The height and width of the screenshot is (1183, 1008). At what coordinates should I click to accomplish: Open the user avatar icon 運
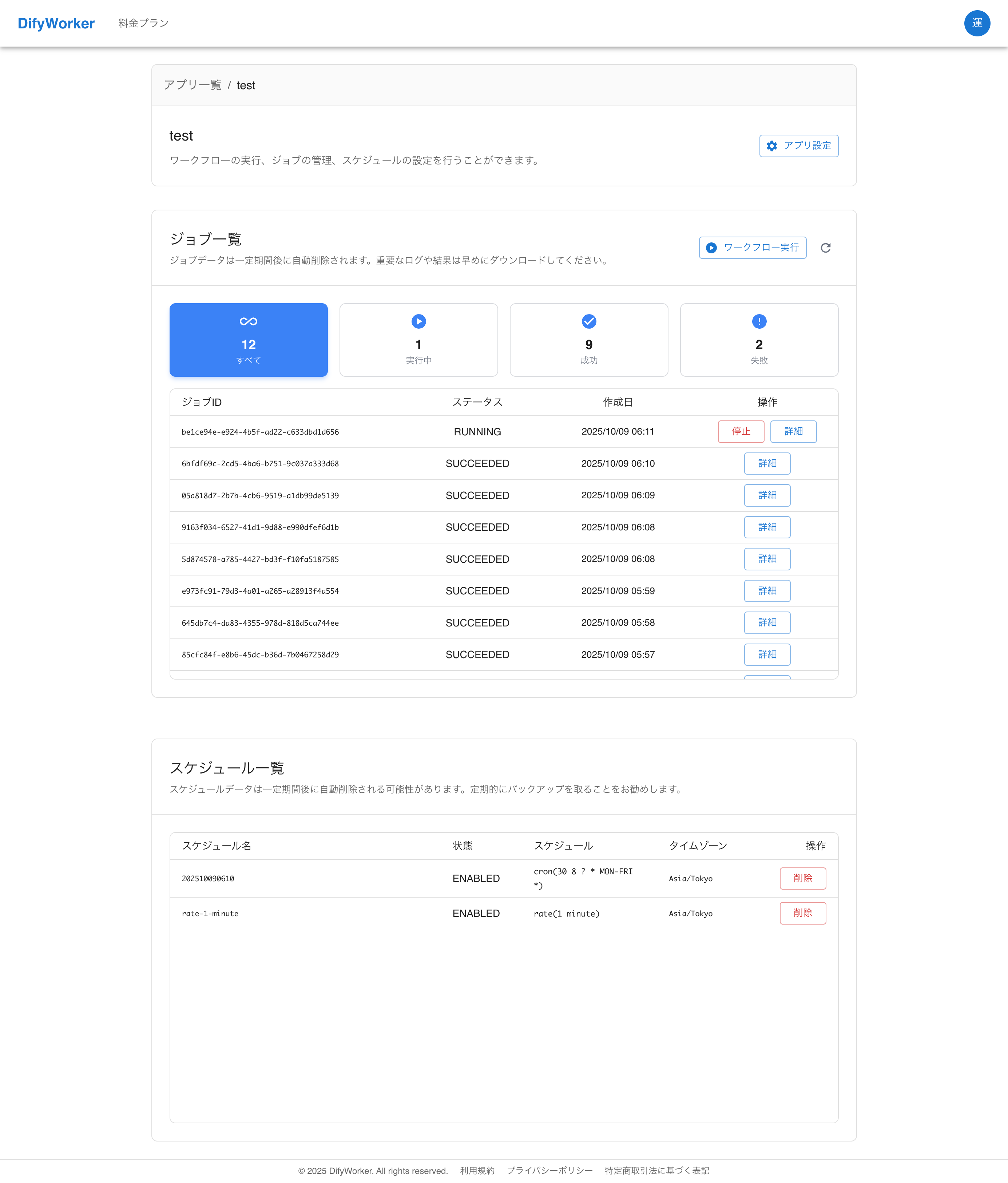click(977, 23)
